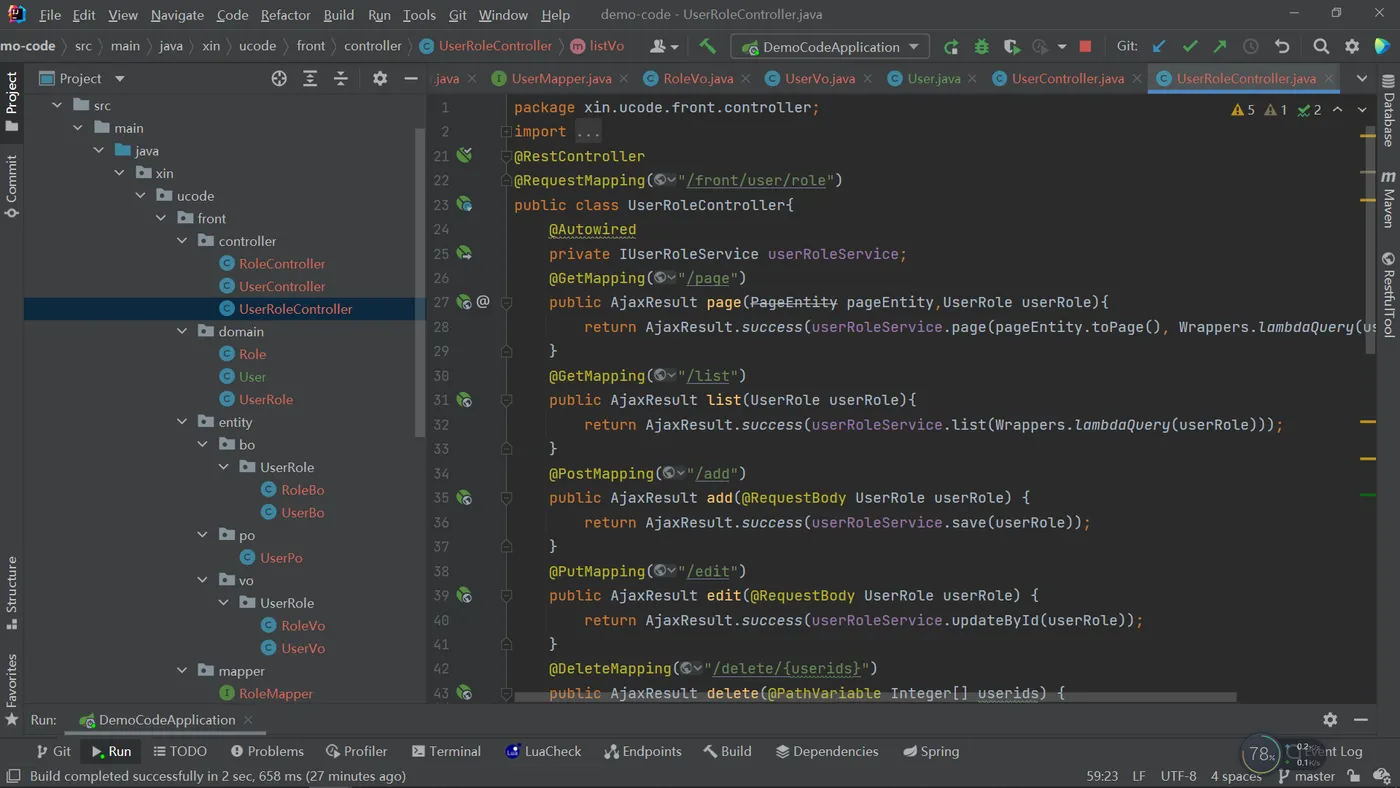Open the Maven tool window
The image size is (1400, 788).
(1388, 199)
